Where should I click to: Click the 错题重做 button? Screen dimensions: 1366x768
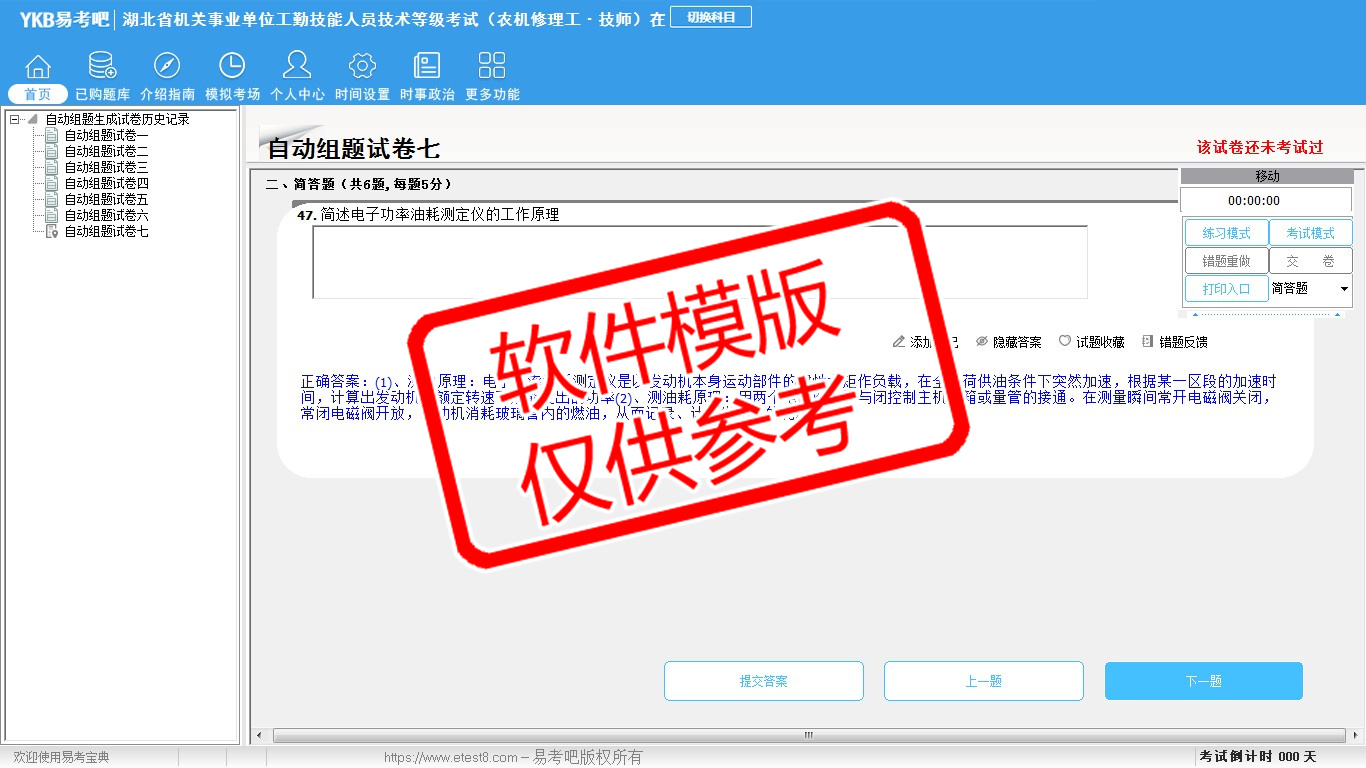pyautogui.click(x=1226, y=261)
